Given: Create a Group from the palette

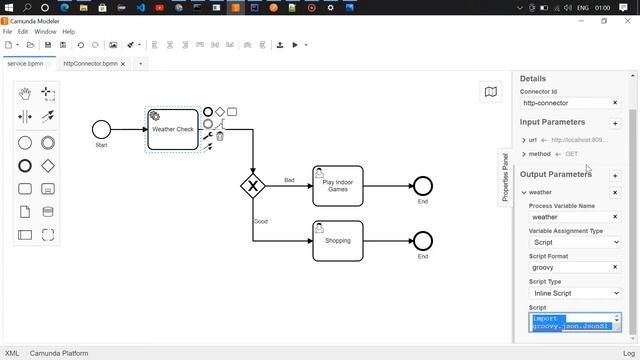Looking at the screenshot, I should (x=48, y=235).
